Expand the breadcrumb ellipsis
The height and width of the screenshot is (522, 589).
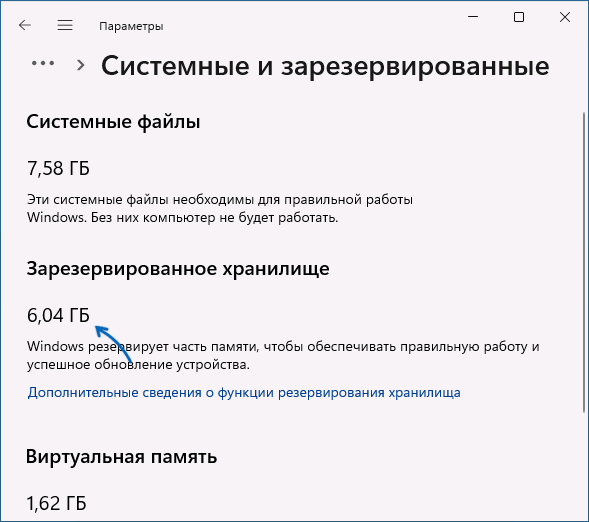[x=43, y=63]
